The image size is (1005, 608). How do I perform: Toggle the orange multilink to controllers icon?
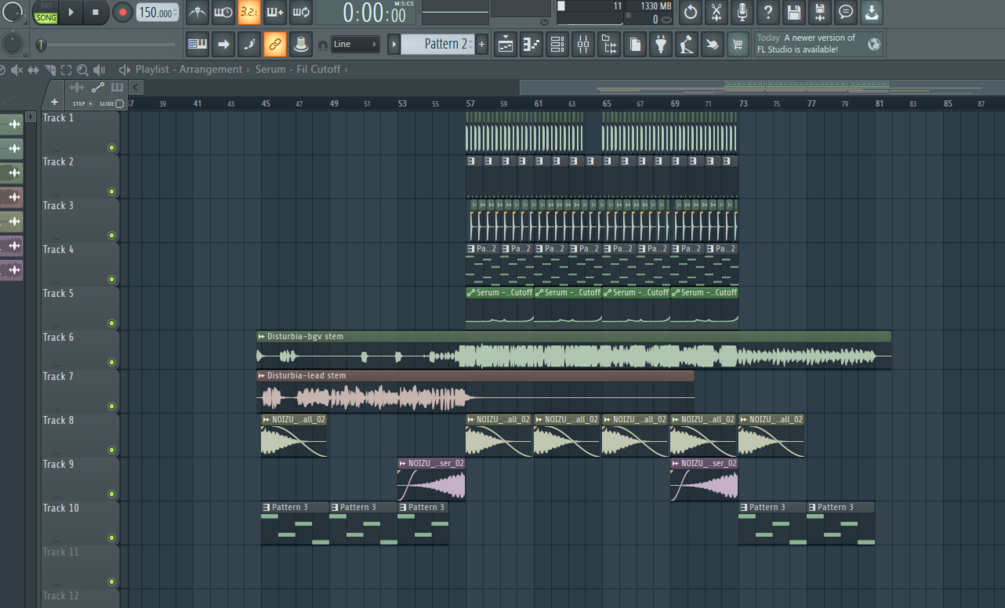274,44
